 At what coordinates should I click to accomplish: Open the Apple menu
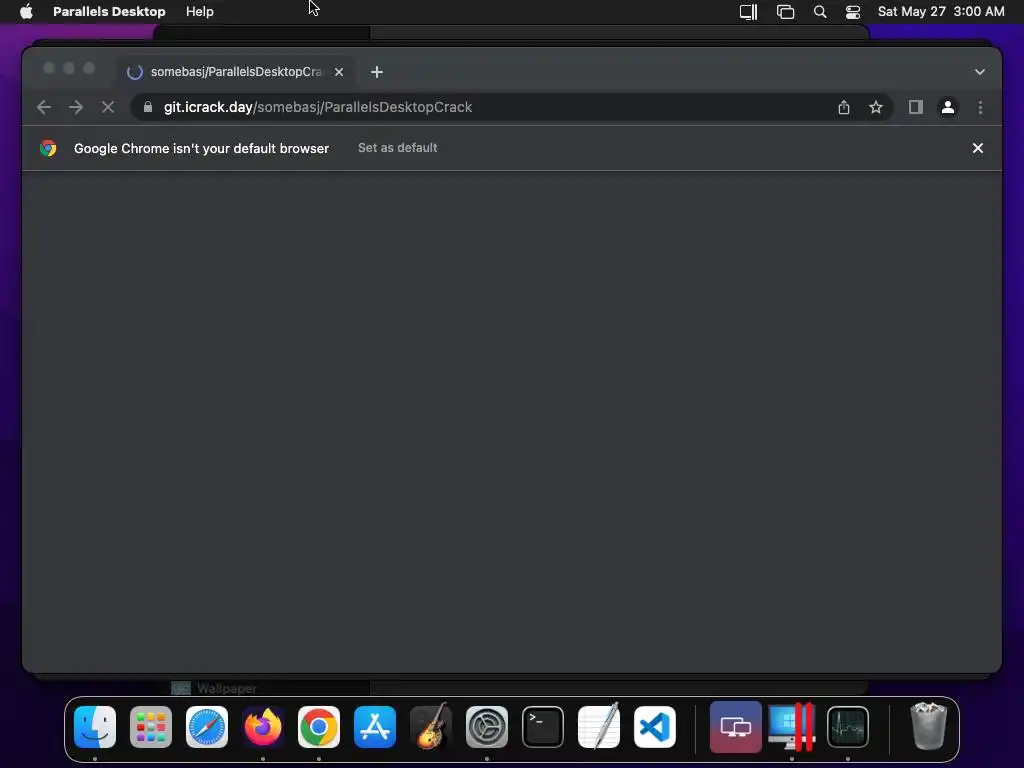[x=26, y=11]
